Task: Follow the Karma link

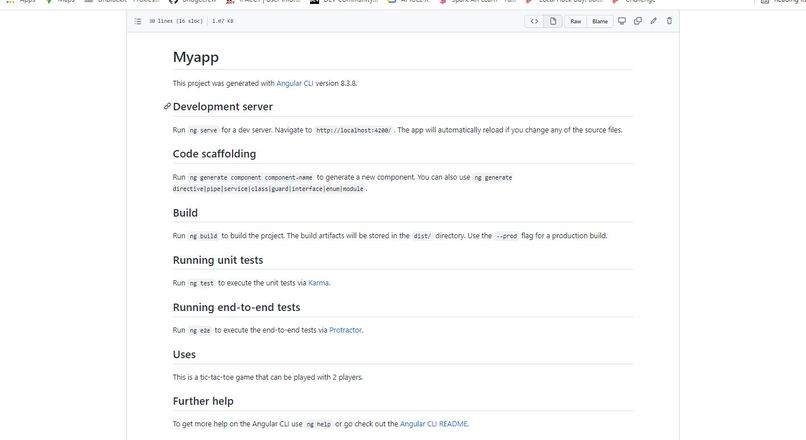Action: click(x=318, y=283)
